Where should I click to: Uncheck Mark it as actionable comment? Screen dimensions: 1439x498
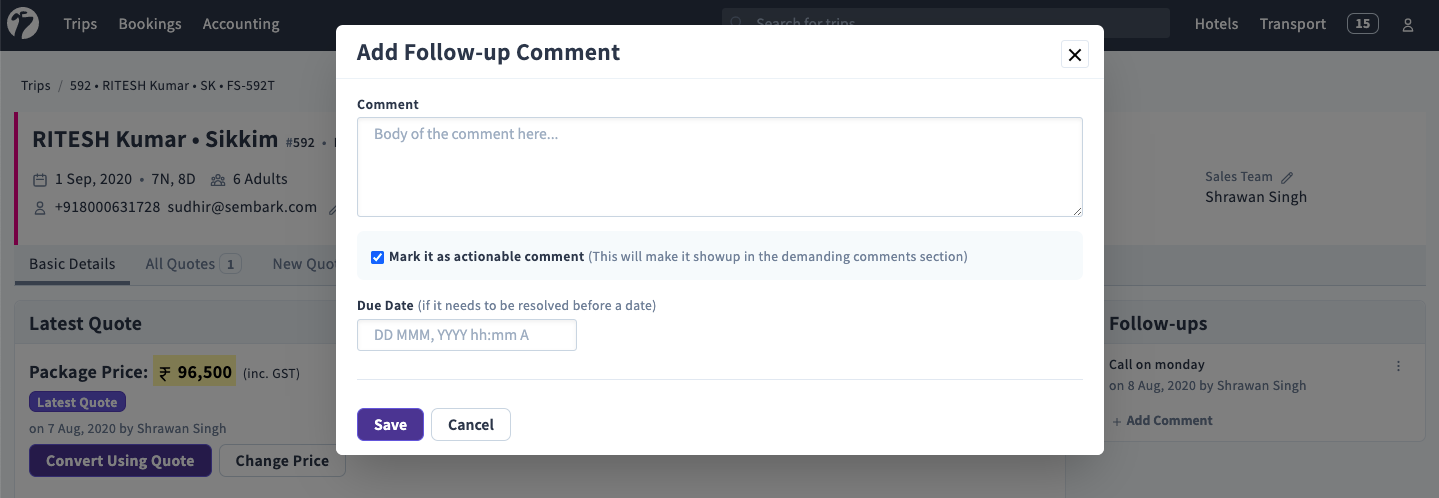[x=377, y=257]
